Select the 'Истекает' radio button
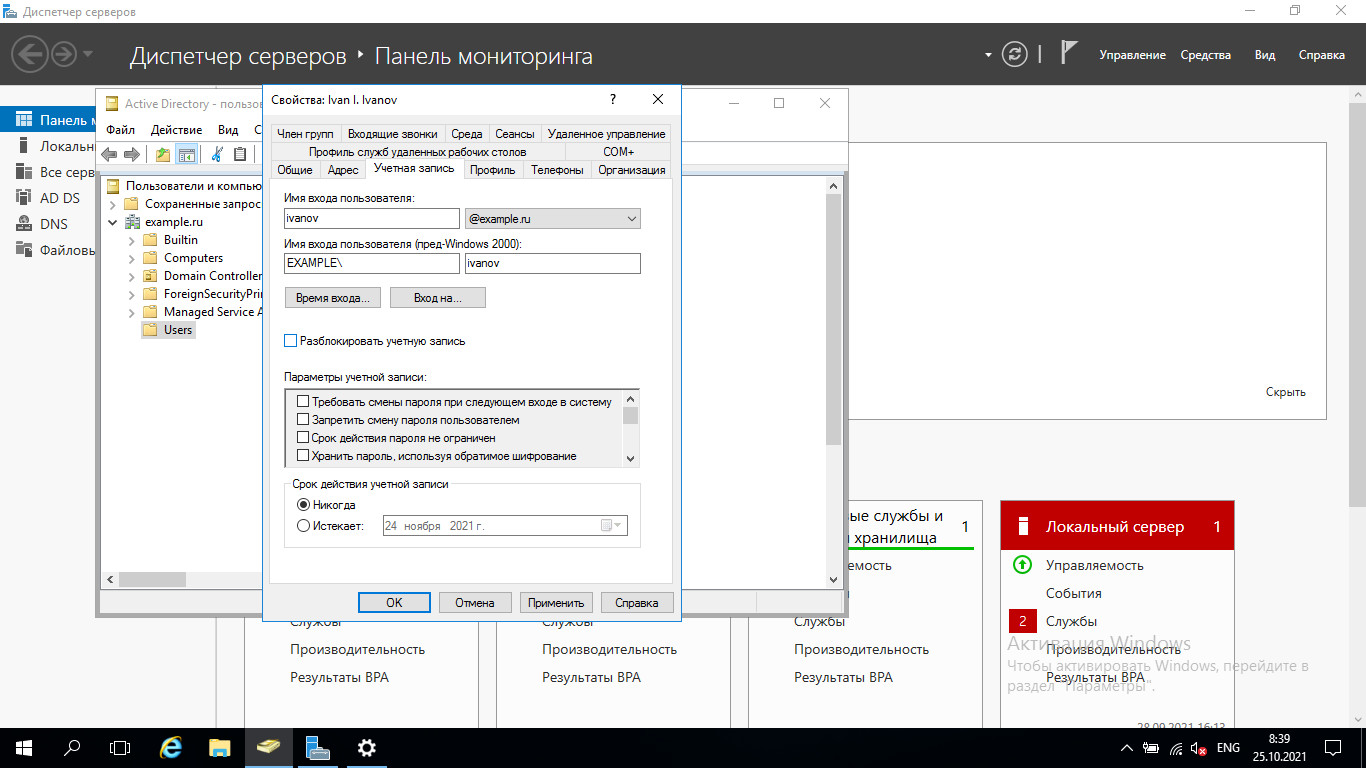 coord(304,525)
